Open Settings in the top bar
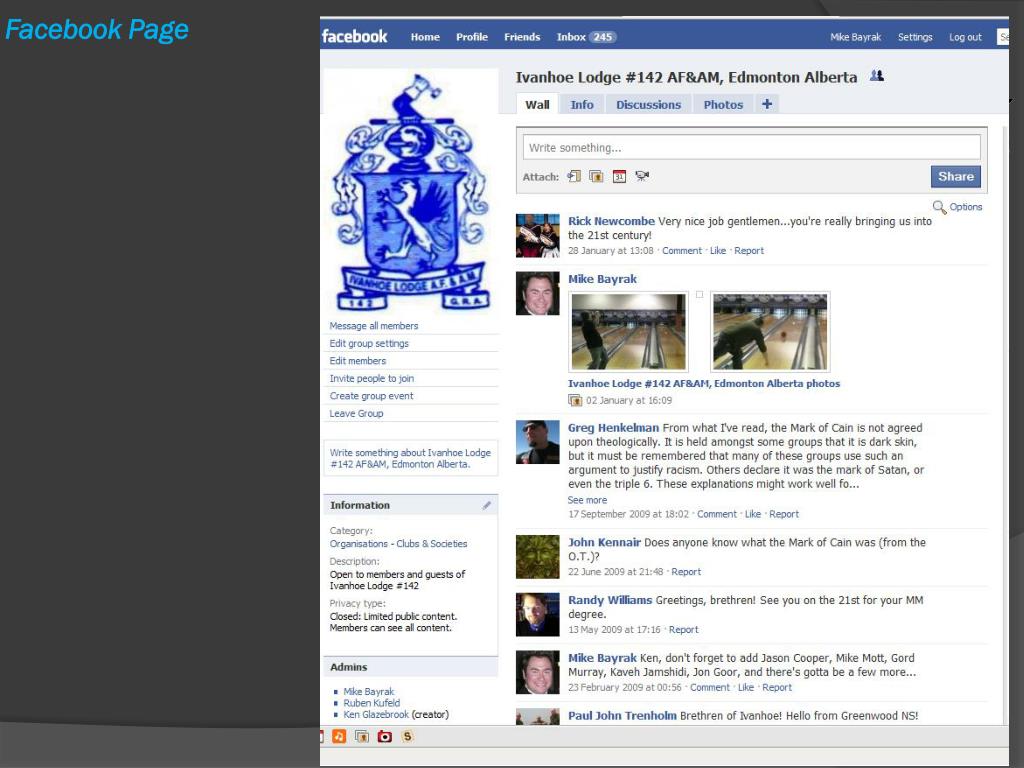1024x768 pixels. pyautogui.click(x=915, y=37)
